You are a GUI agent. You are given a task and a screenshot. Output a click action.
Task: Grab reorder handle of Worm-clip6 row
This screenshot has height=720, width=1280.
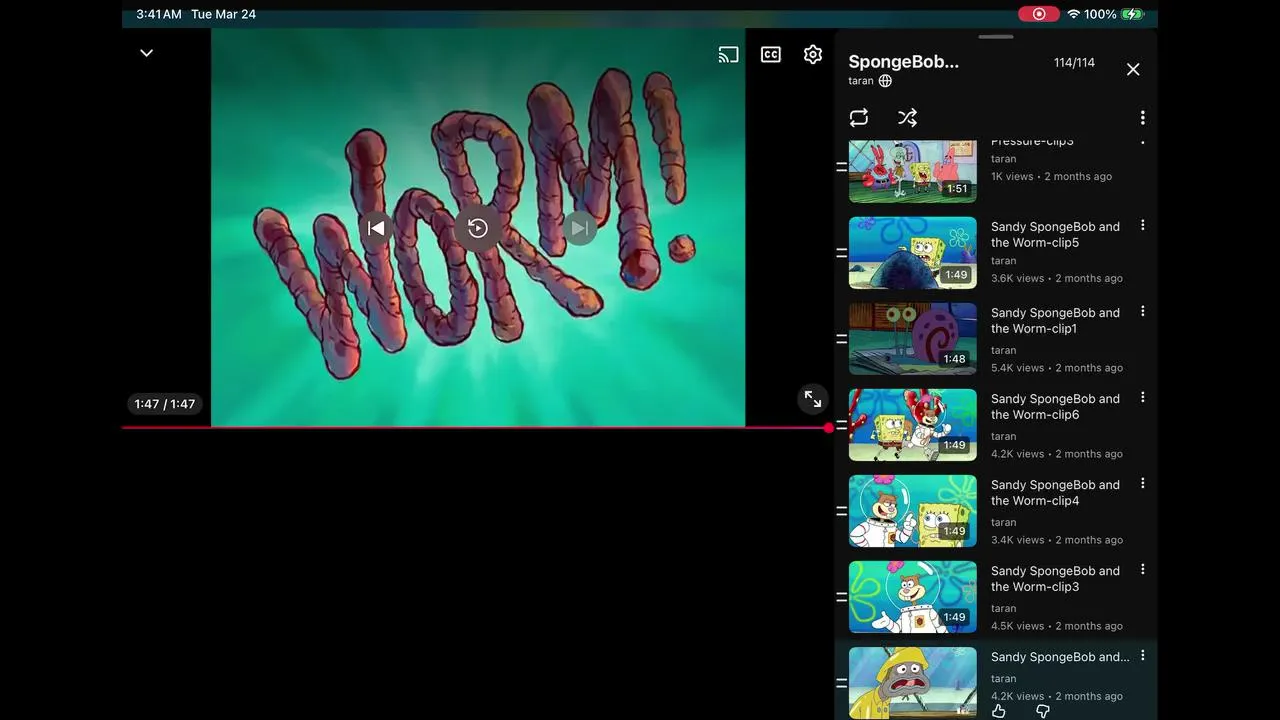842,425
